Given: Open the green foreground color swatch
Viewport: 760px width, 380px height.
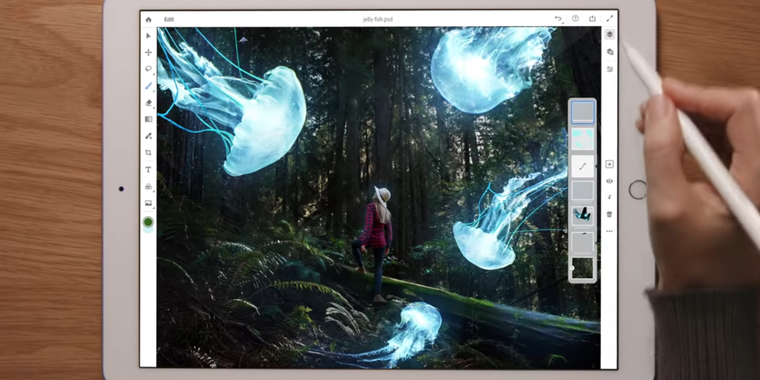Looking at the screenshot, I should click(148, 222).
